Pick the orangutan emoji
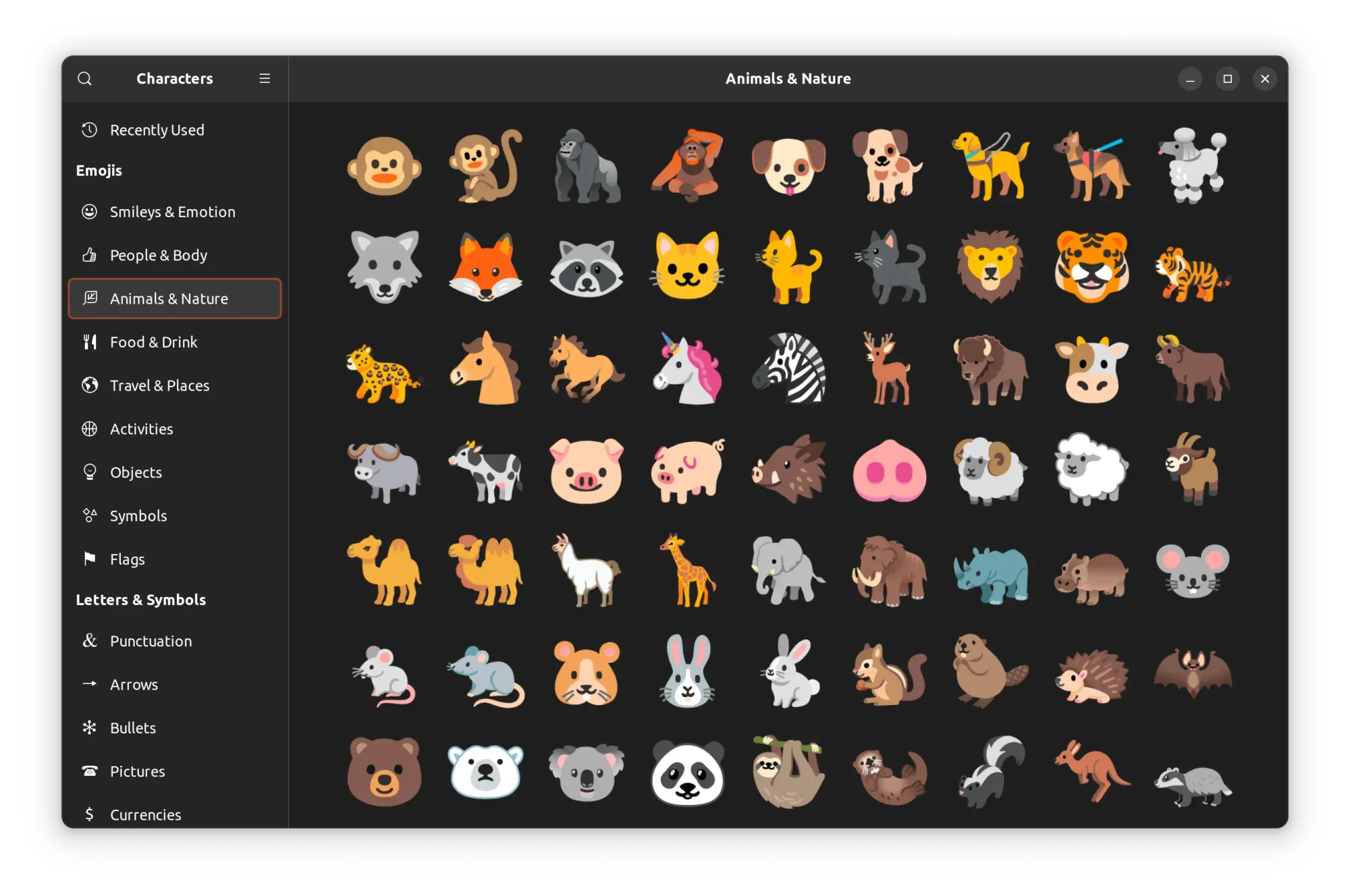This screenshot has width=1350, height=896. 687,166
